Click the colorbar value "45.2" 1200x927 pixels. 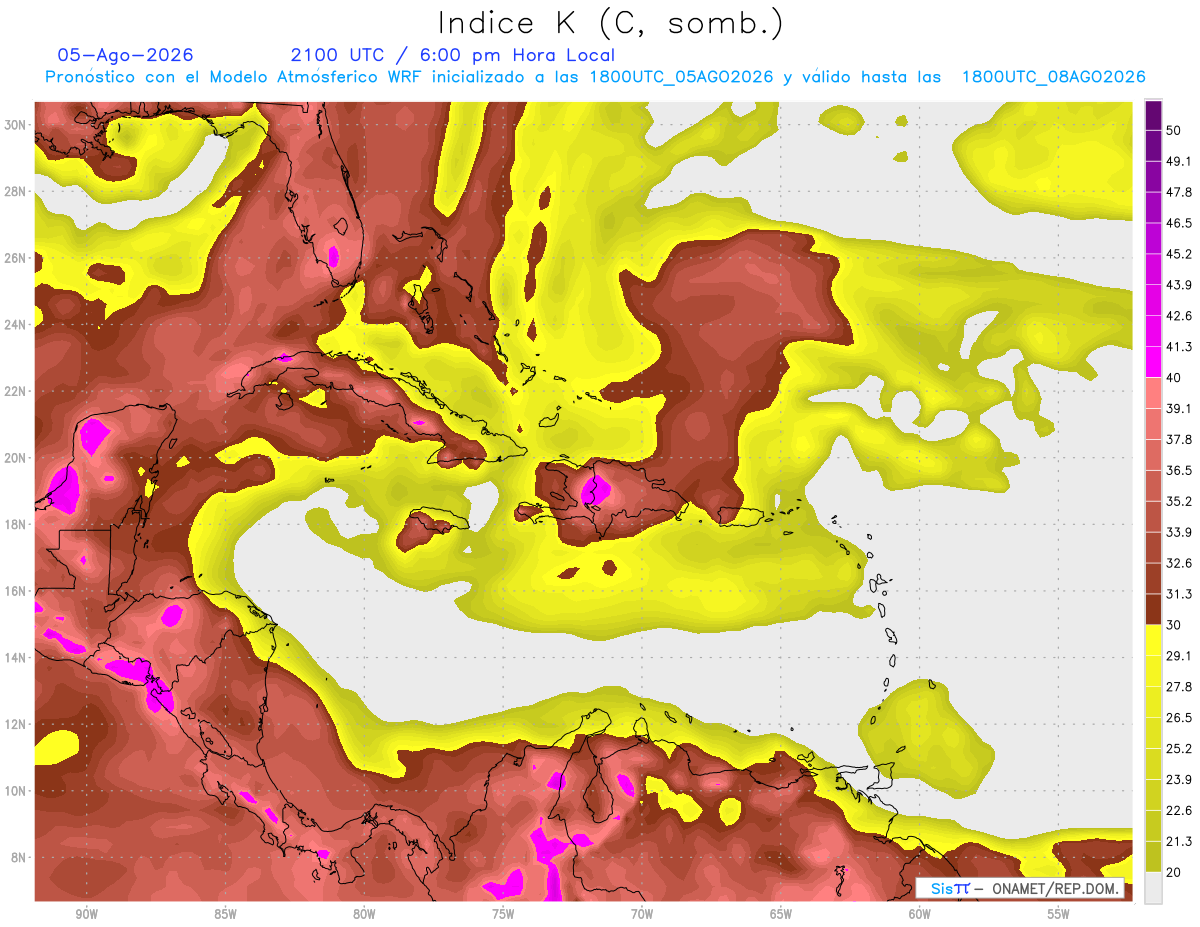pos(1180,254)
